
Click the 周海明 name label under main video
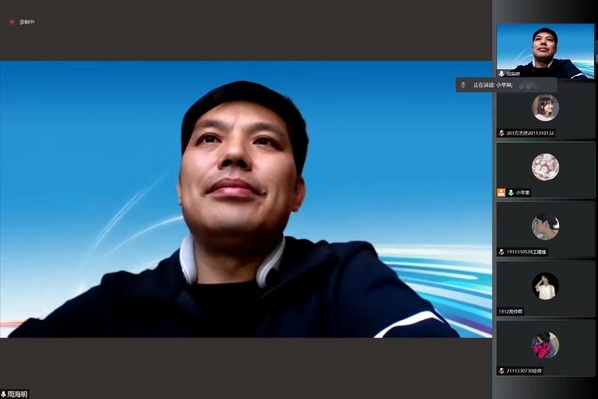tap(18, 394)
